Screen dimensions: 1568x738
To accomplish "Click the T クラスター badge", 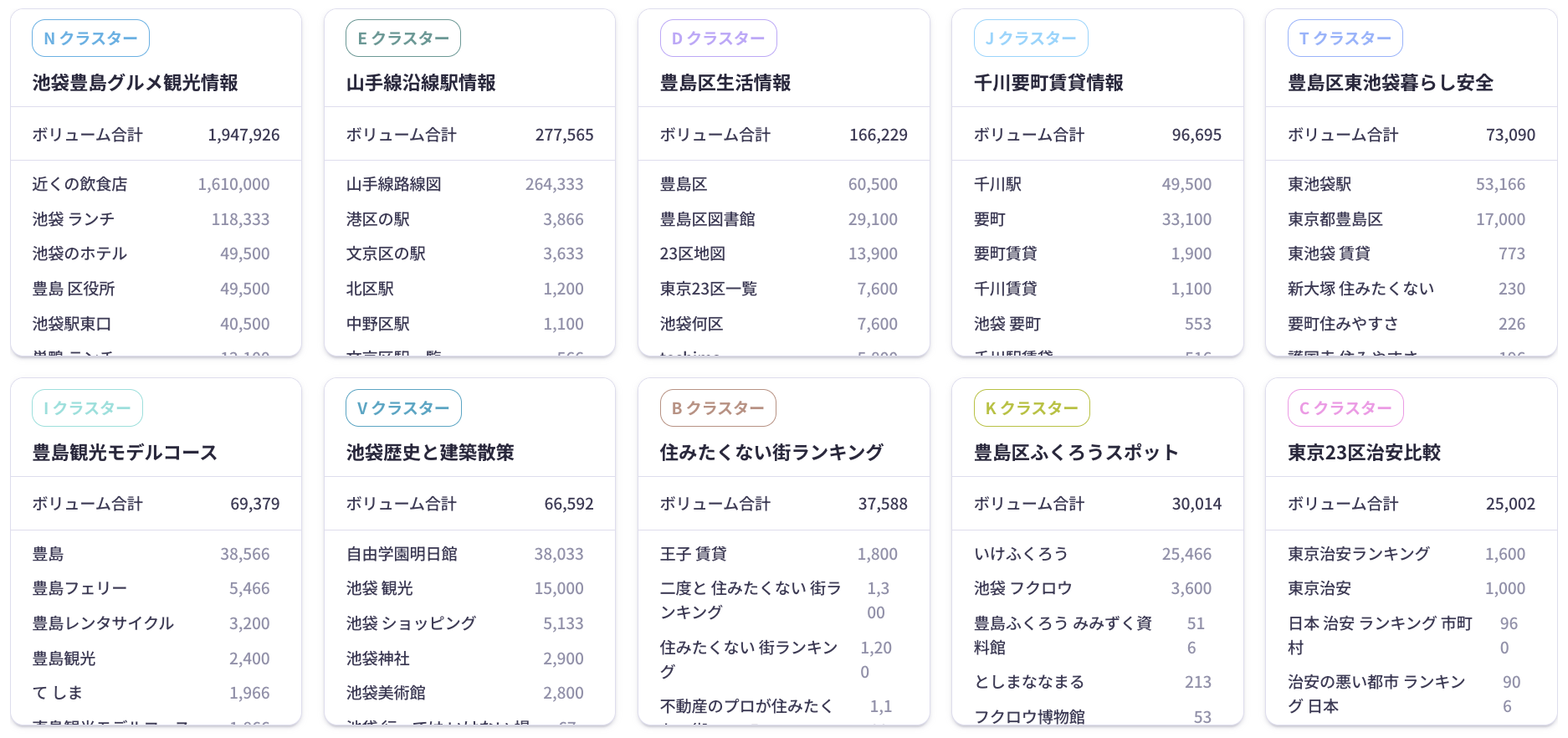I will (x=1345, y=38).
